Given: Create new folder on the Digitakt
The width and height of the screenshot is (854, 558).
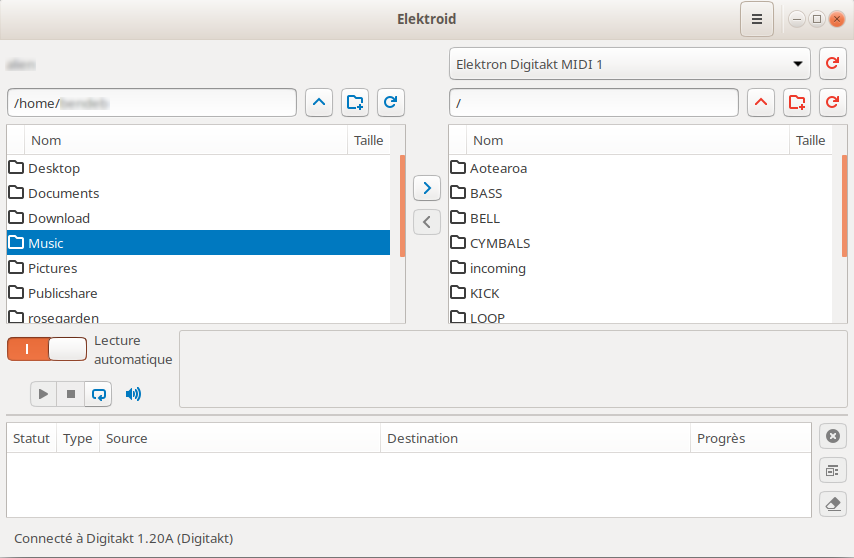Looking at the screenshot, I should click(x=797, y=102).
